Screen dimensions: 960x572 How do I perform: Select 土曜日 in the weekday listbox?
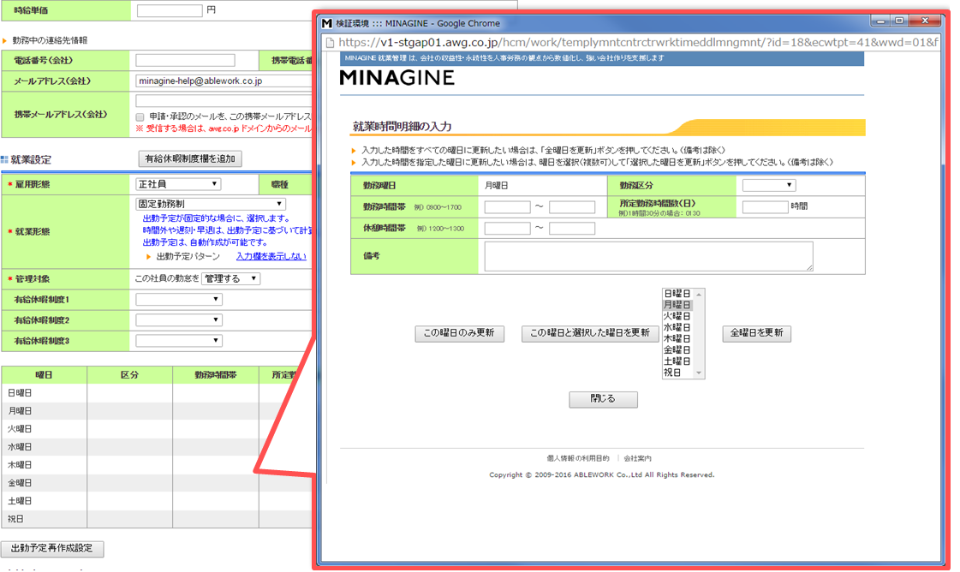pyautogui.click(x=677, y=361)
